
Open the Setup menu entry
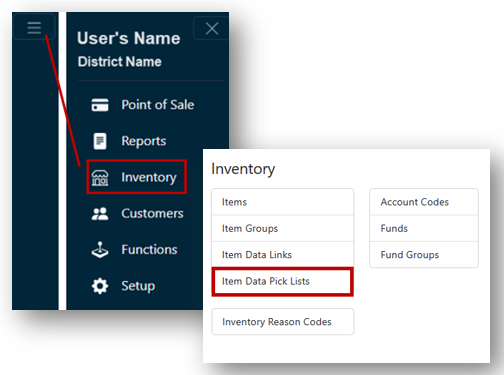pyautogui.click(x=138, y=286)
